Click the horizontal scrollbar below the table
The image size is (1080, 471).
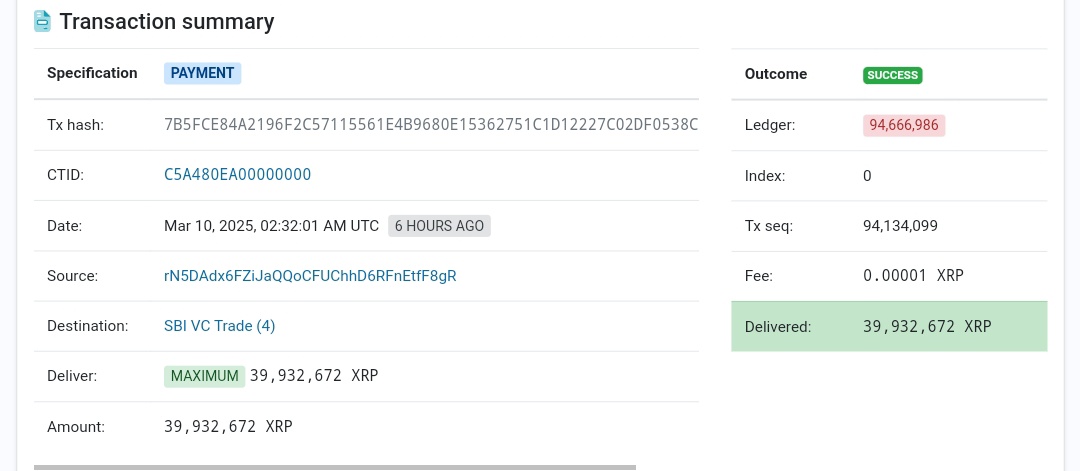tap(335, 467)
